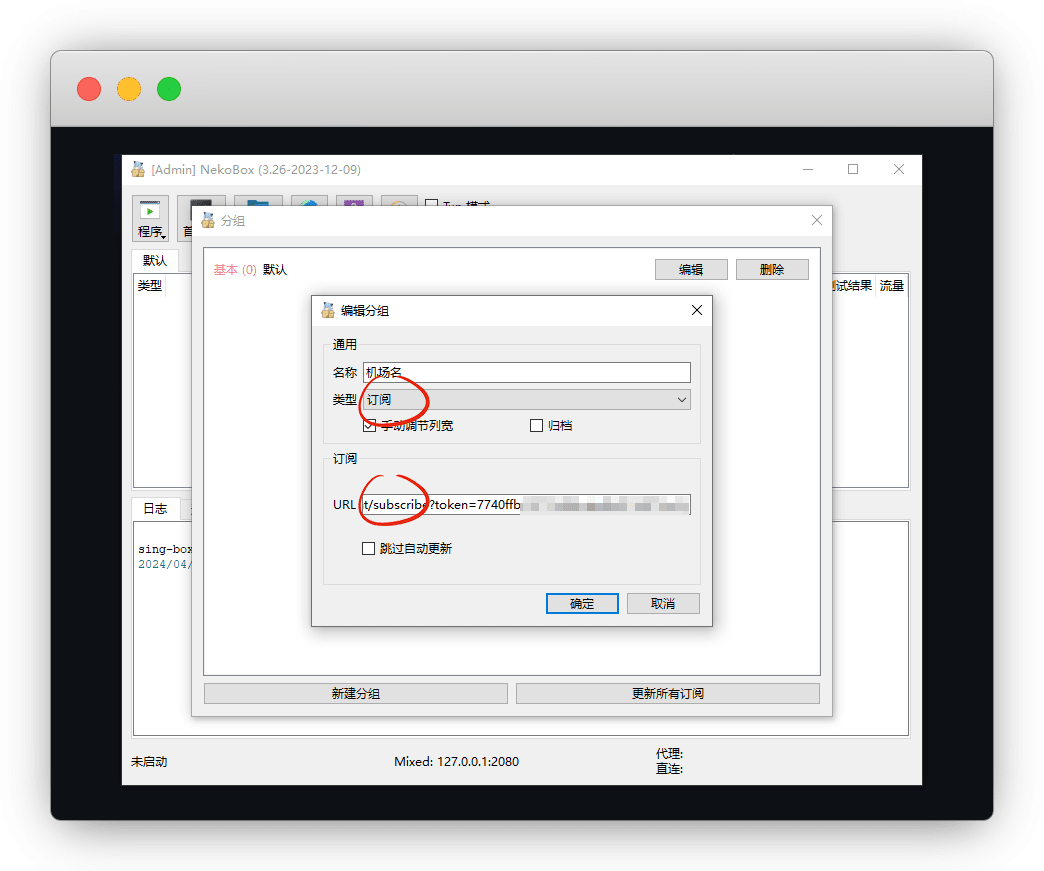This screenshot has height=871, width=1044.
Task: Click the 名称 text field
Action: 526,372
